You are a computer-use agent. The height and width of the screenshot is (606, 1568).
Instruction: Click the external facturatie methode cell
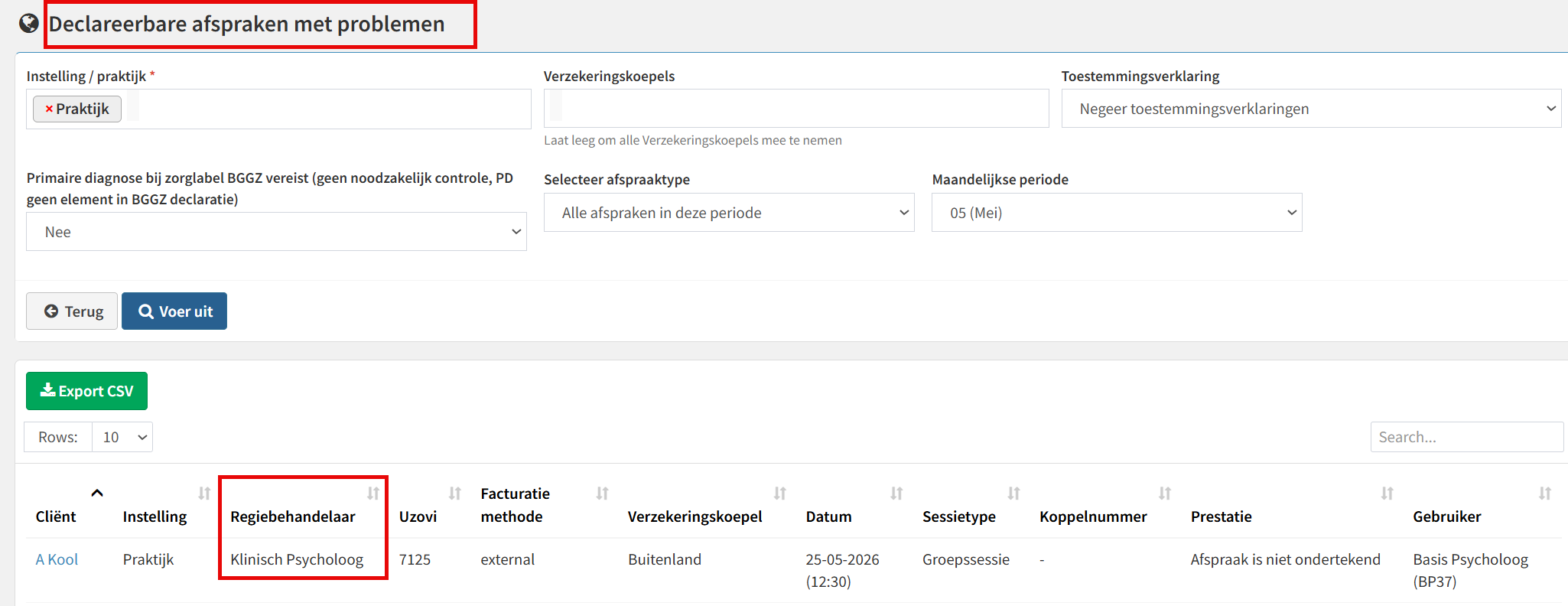pyautogui.click(x=507, y=559)
